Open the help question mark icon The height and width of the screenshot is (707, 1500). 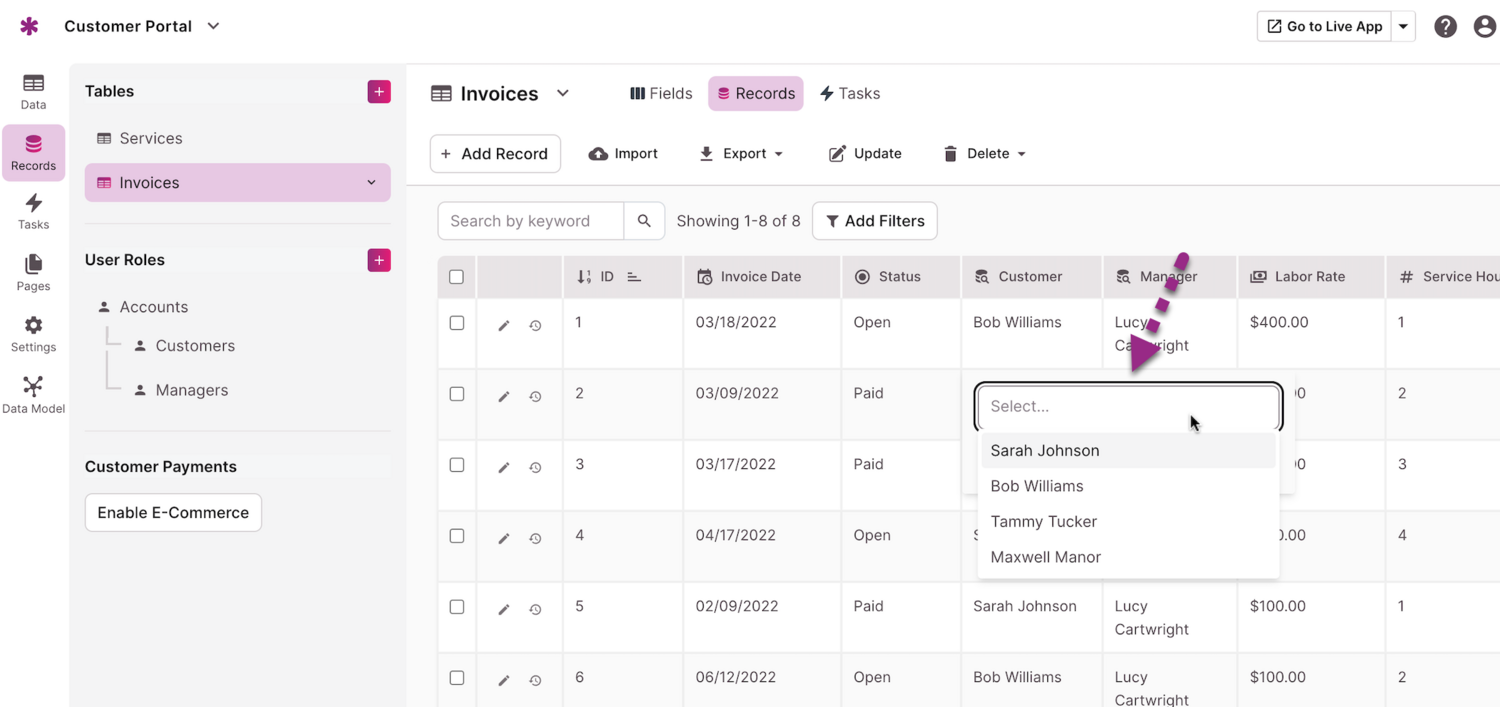[1445, 27]
